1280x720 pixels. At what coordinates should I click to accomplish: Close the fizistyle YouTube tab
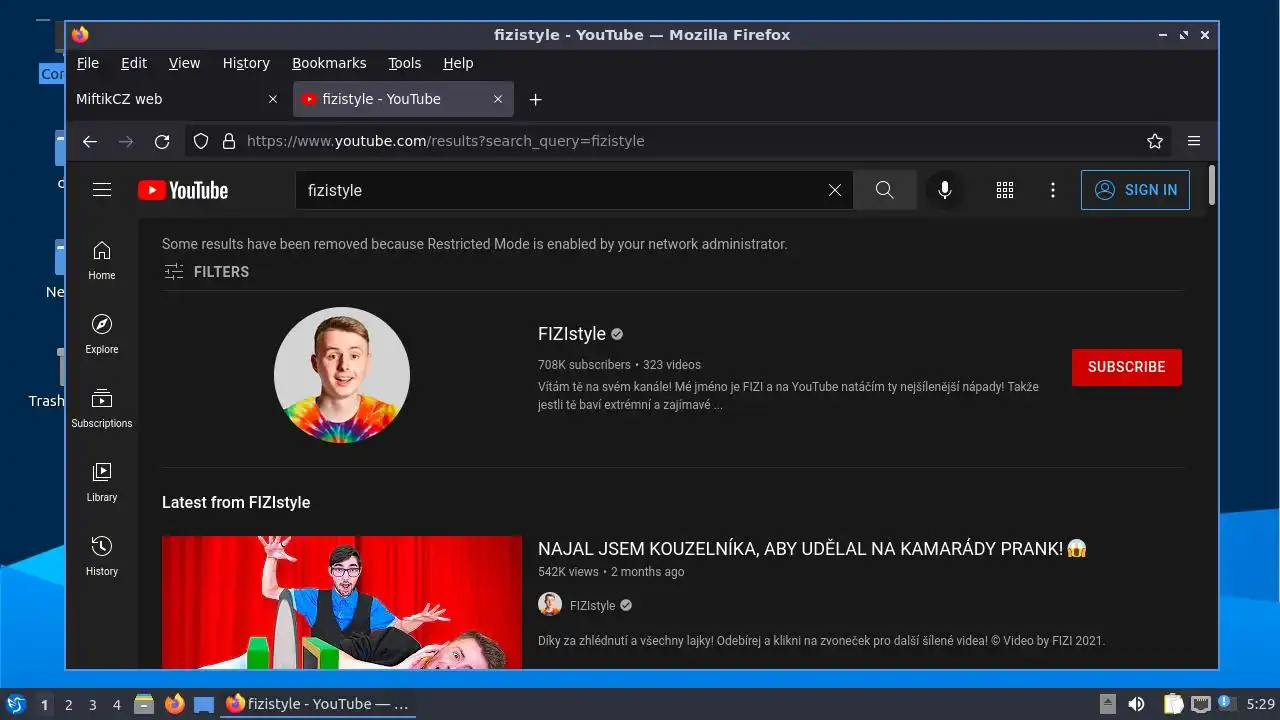click(x=498, y=99)
